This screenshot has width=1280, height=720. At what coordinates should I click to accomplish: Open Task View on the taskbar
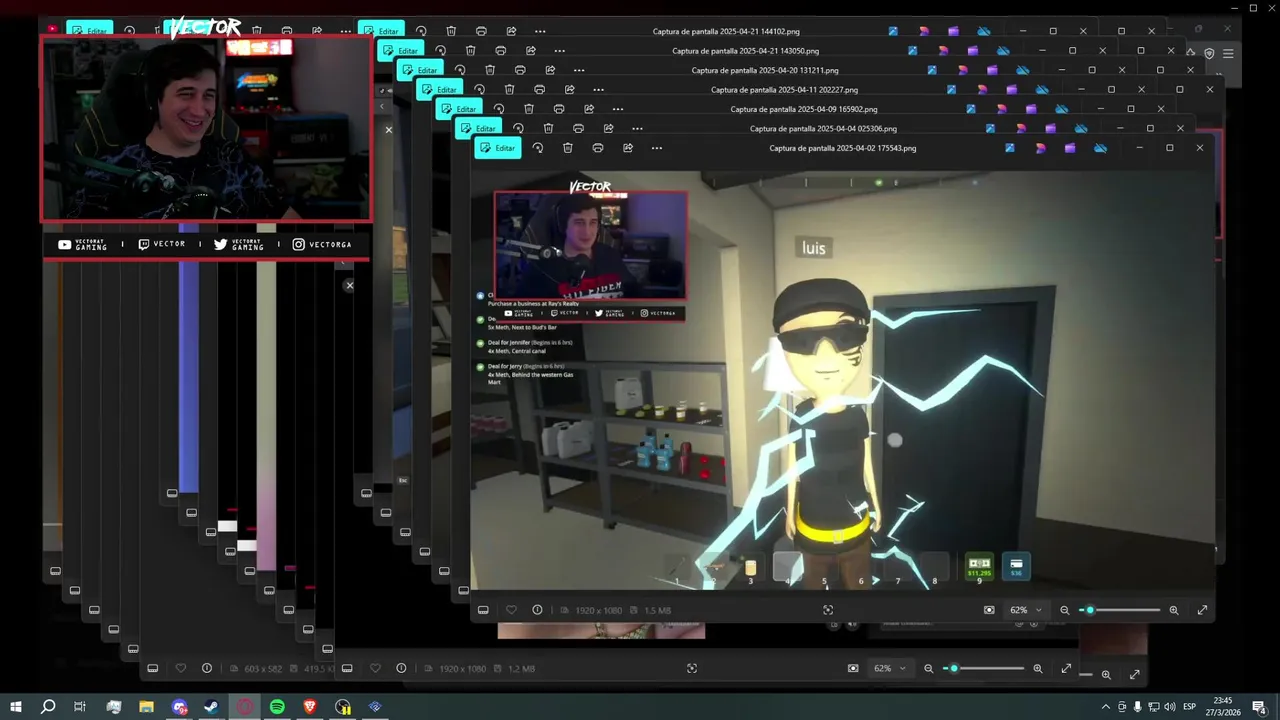80,707
